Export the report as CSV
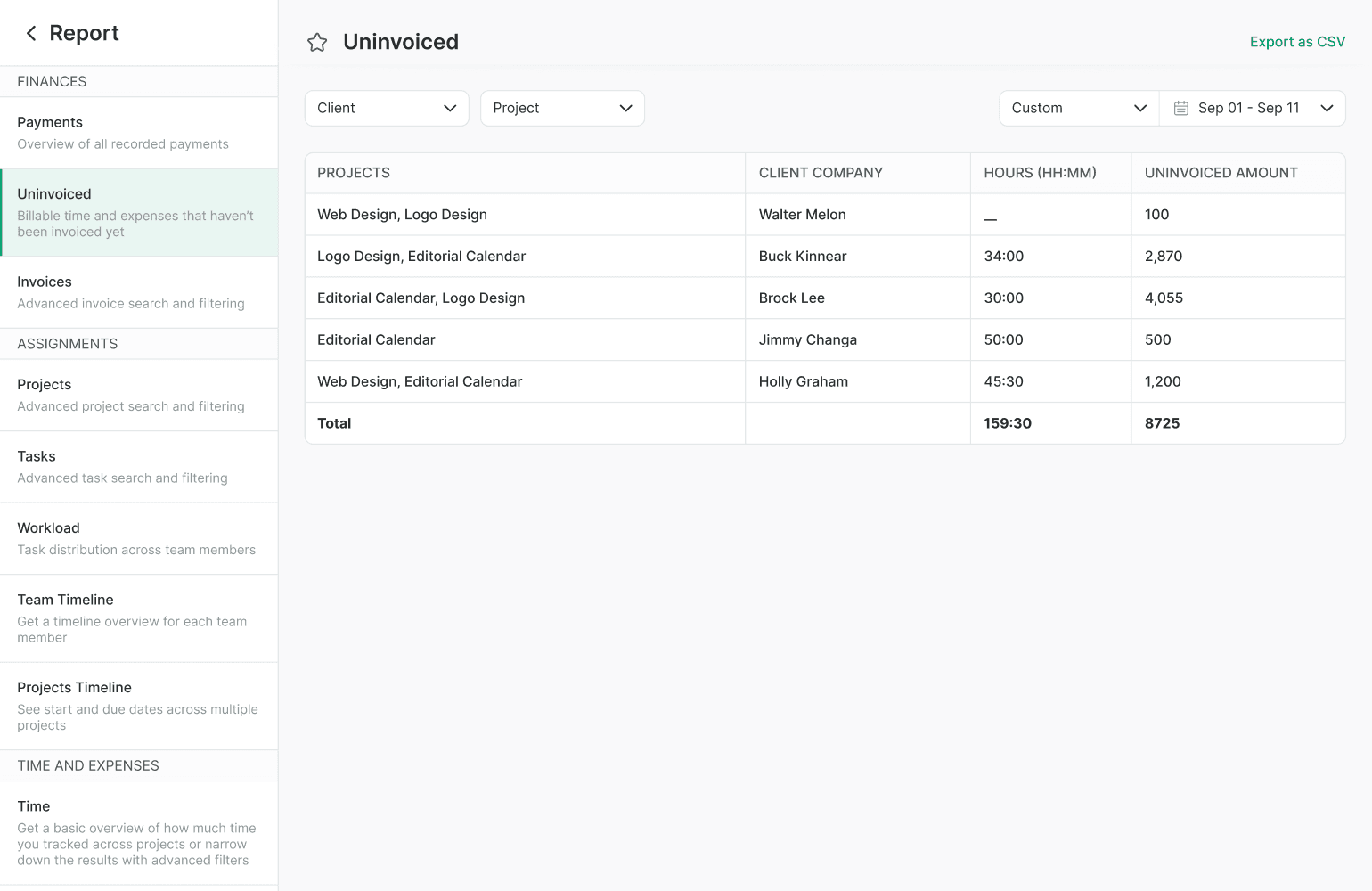This screenshot has width=1372, height=891. click(x=1296, y=42)
